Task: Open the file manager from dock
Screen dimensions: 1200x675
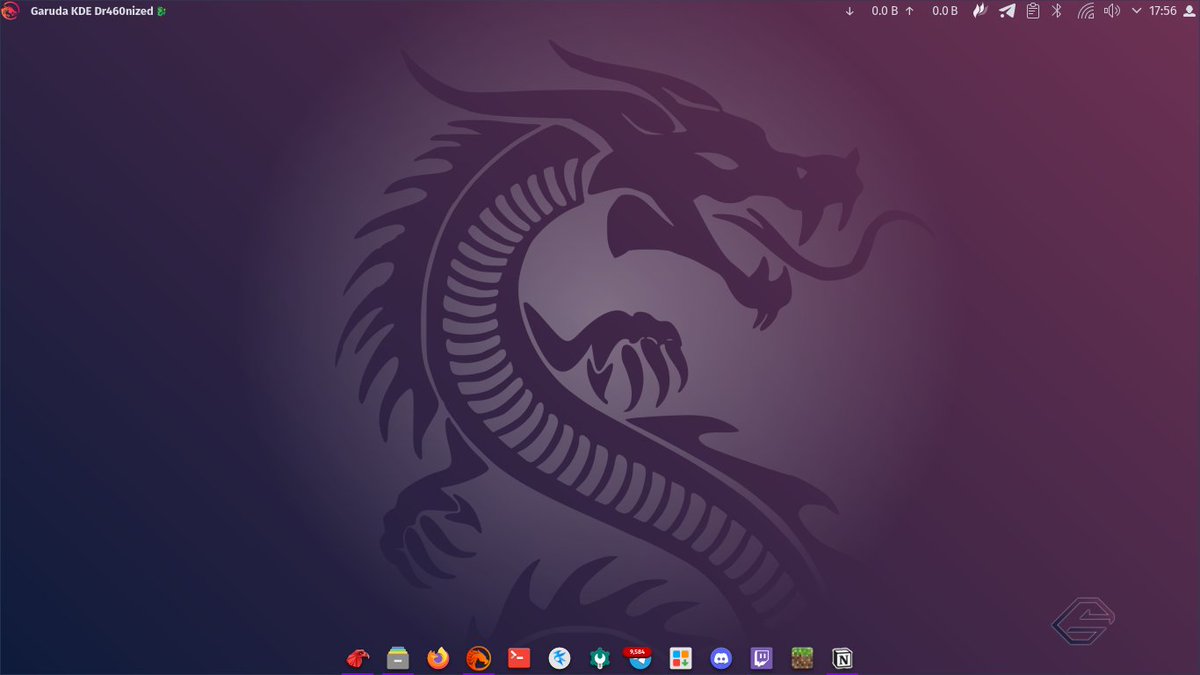Action: coord(398,658)
